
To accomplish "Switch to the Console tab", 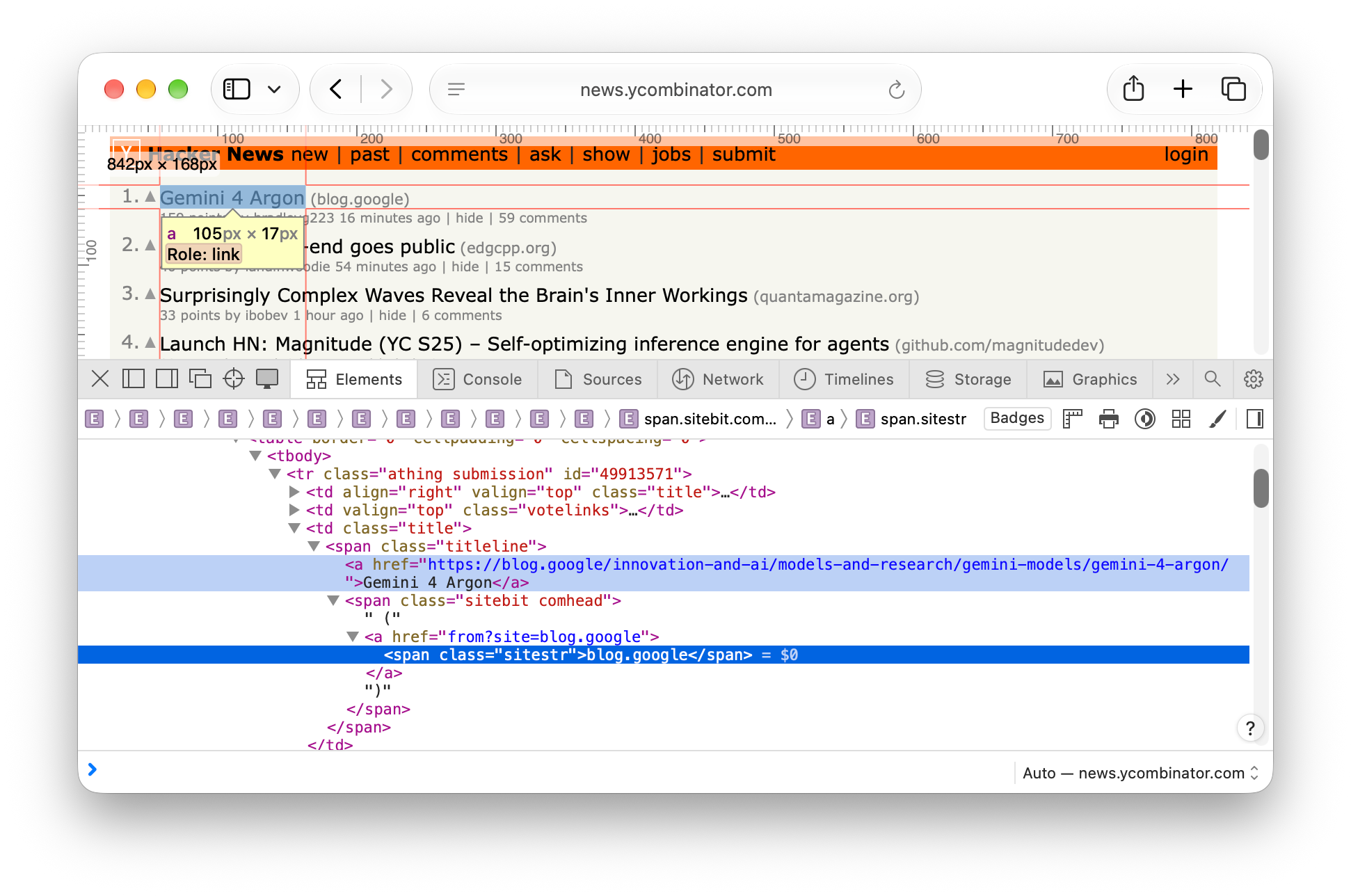I will click(x=477, y=379).
